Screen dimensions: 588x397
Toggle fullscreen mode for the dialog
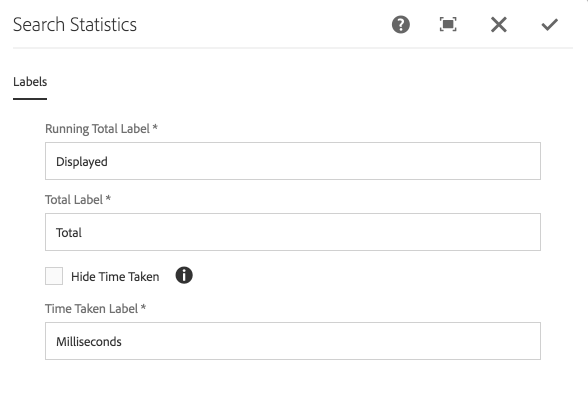click(448, 25)
